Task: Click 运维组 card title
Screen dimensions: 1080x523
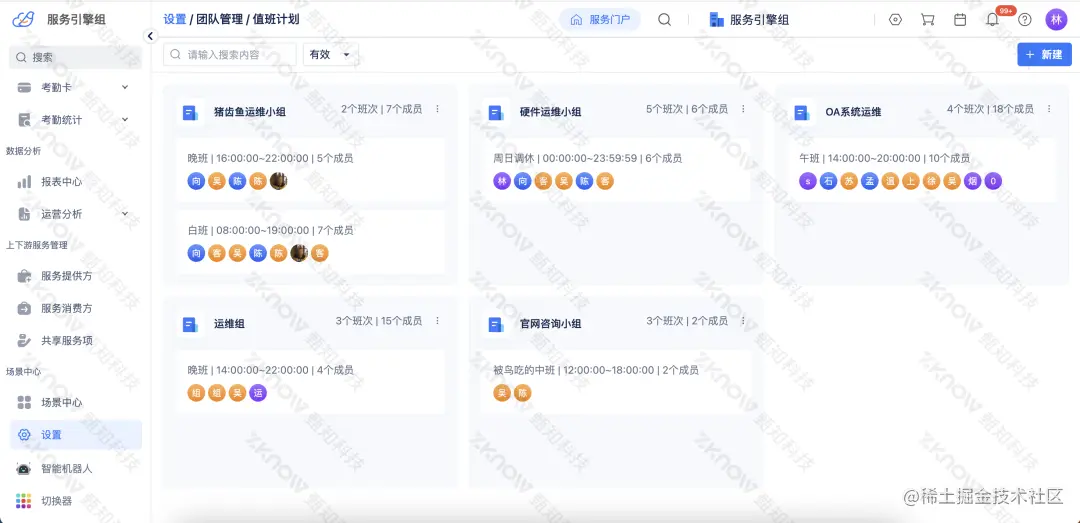Action: coord(229,323)
